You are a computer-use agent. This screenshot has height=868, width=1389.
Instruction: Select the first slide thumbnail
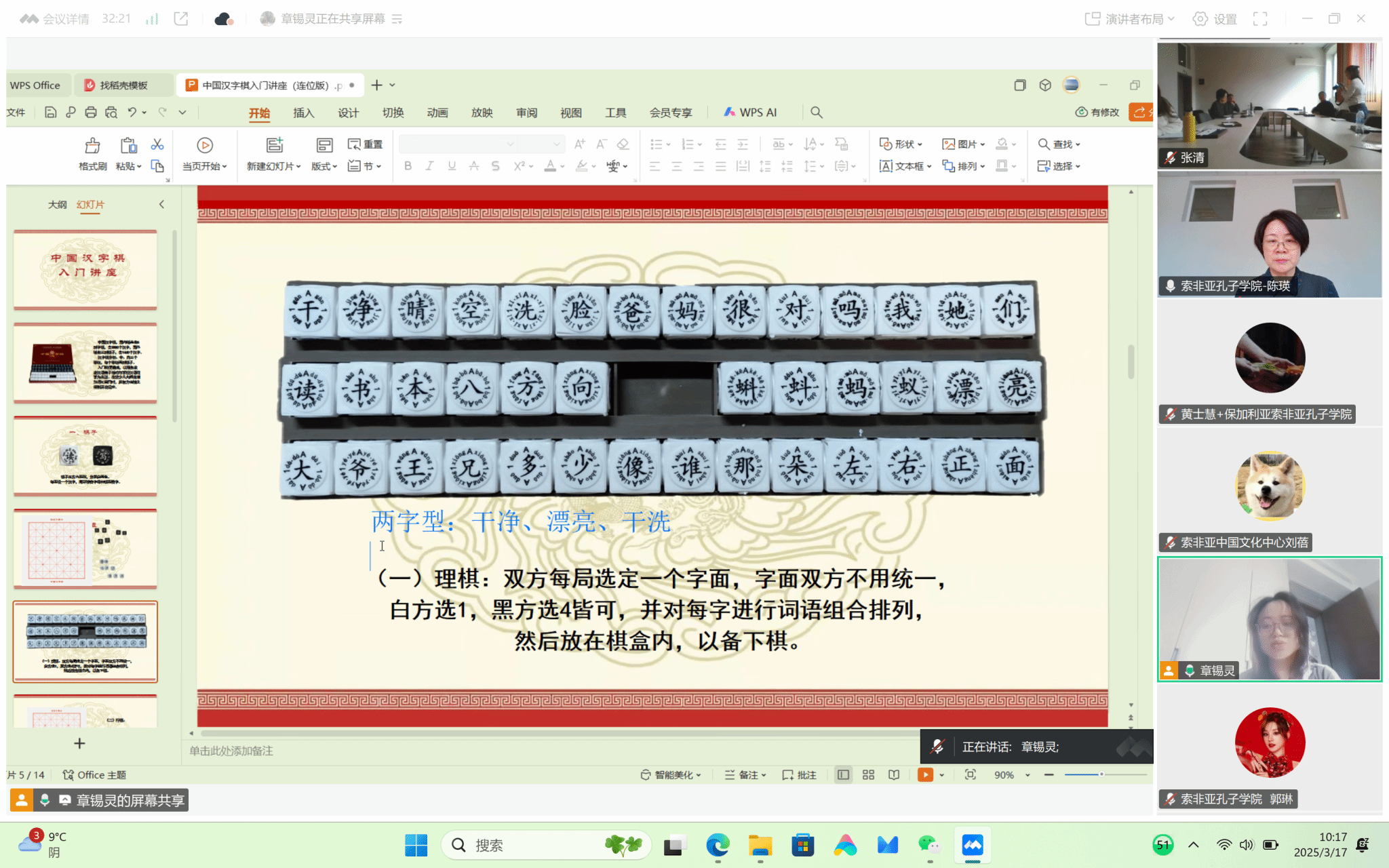[85, 269]
